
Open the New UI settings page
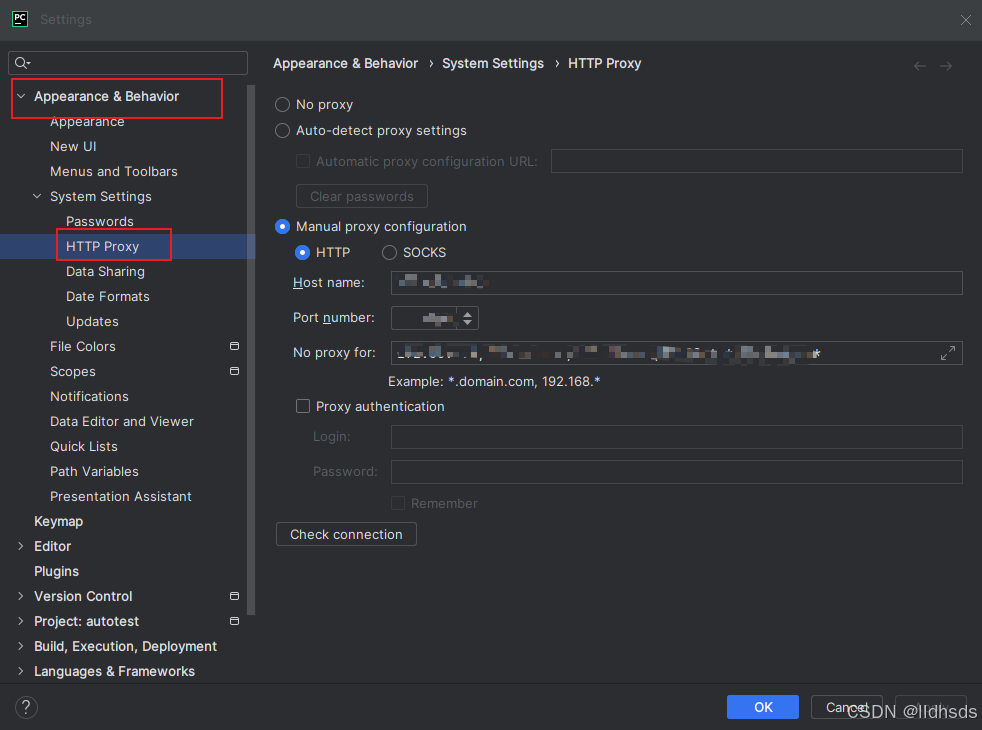73,147
